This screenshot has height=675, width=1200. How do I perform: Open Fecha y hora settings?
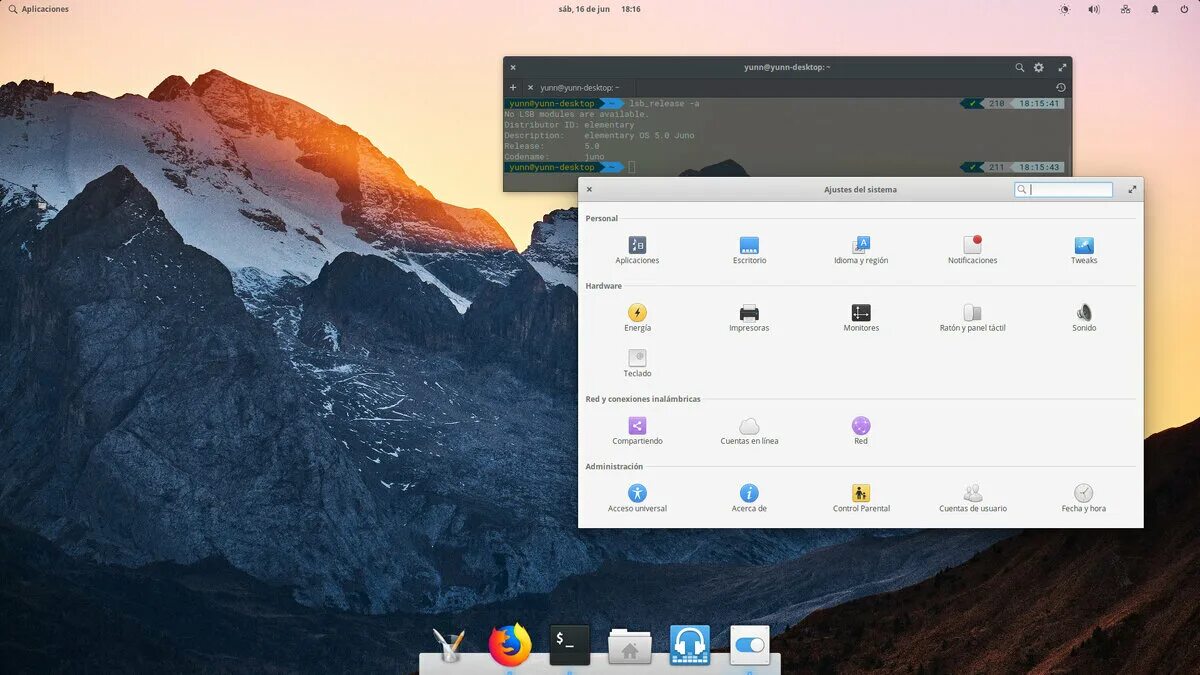pyautogui.click(x=1083, y=494)
